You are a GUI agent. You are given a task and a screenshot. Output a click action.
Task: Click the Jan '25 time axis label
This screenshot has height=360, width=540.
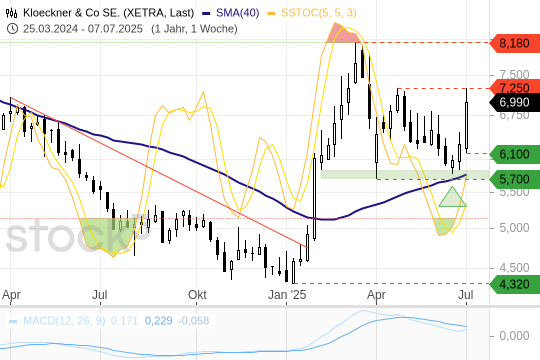tap(287, 295)
